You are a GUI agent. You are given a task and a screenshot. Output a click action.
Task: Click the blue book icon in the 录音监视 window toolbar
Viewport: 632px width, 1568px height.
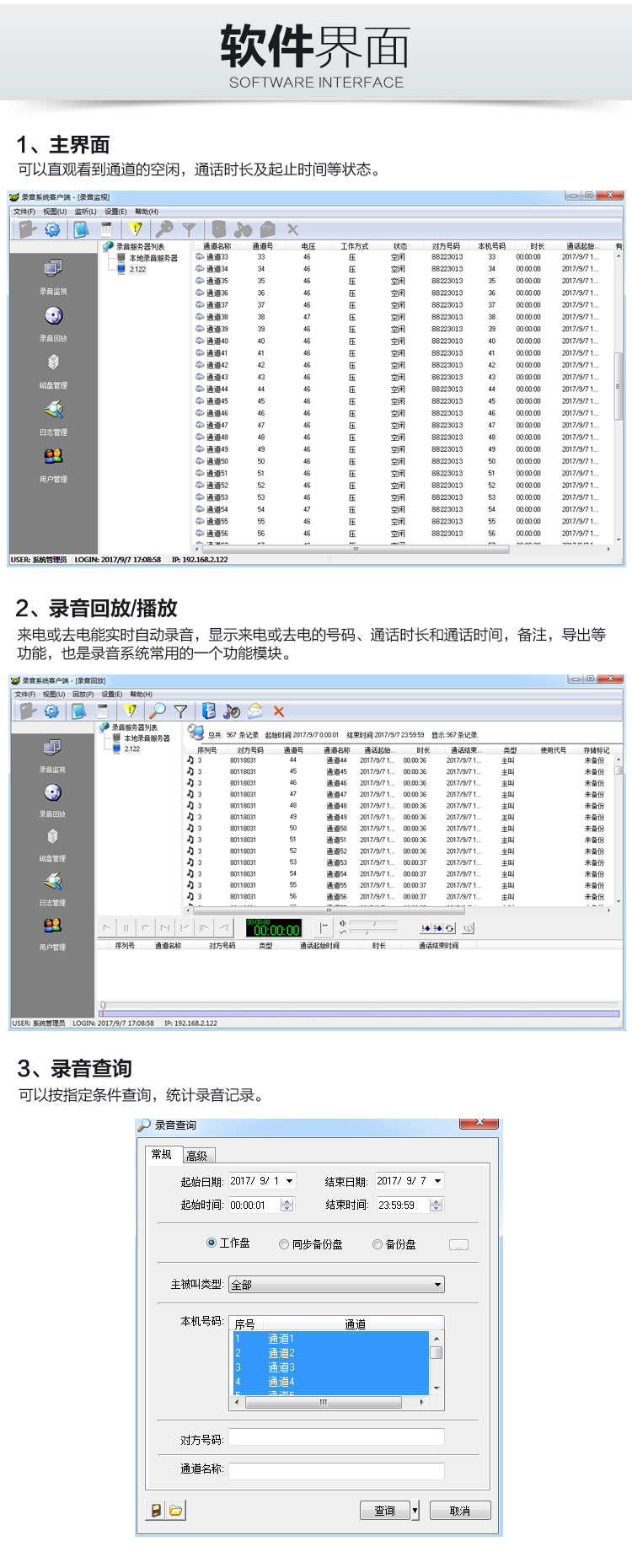(x=81, y=228)
